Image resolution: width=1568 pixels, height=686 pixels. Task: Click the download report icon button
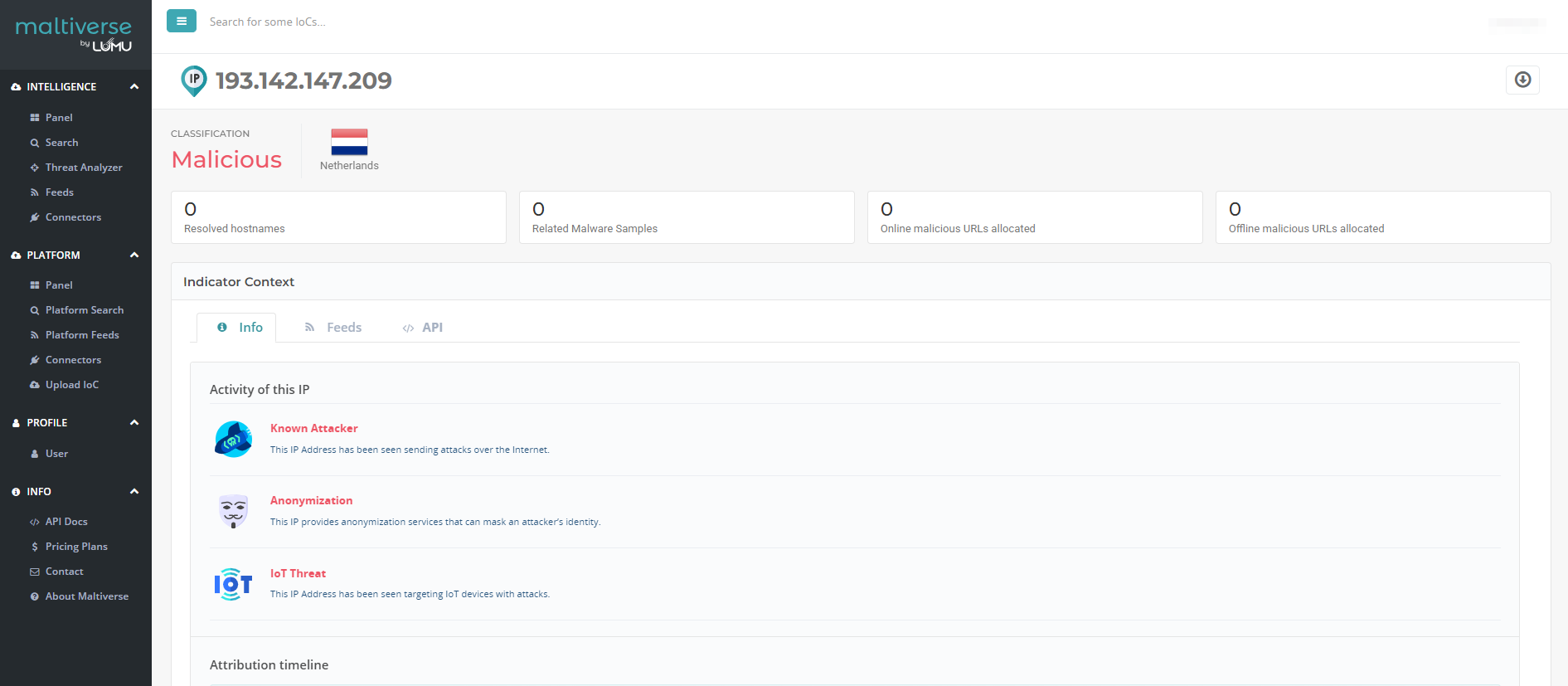pyautogui.click(x=1522, y=80)
